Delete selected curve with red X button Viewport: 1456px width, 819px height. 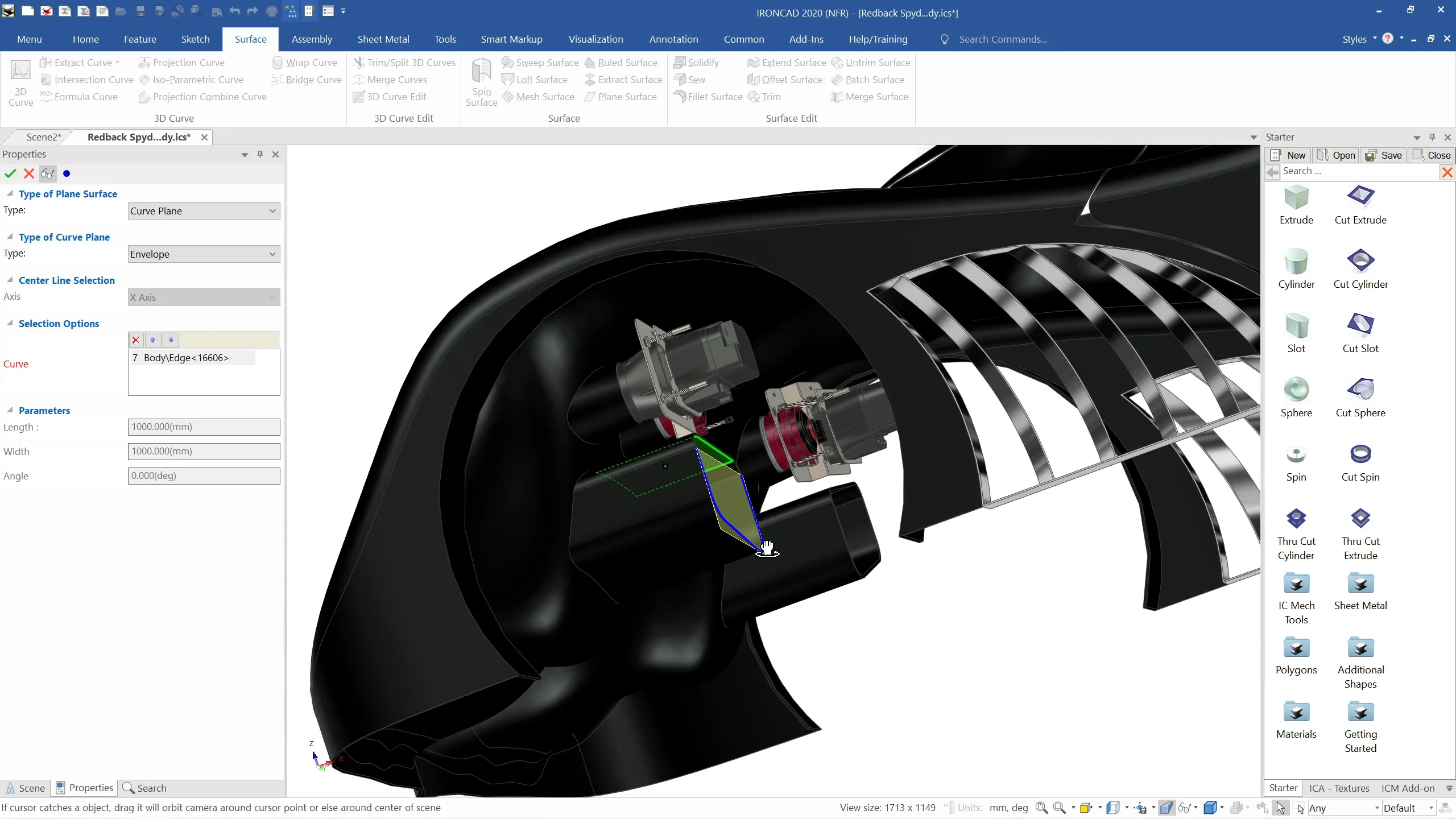[x=135, y=340]
